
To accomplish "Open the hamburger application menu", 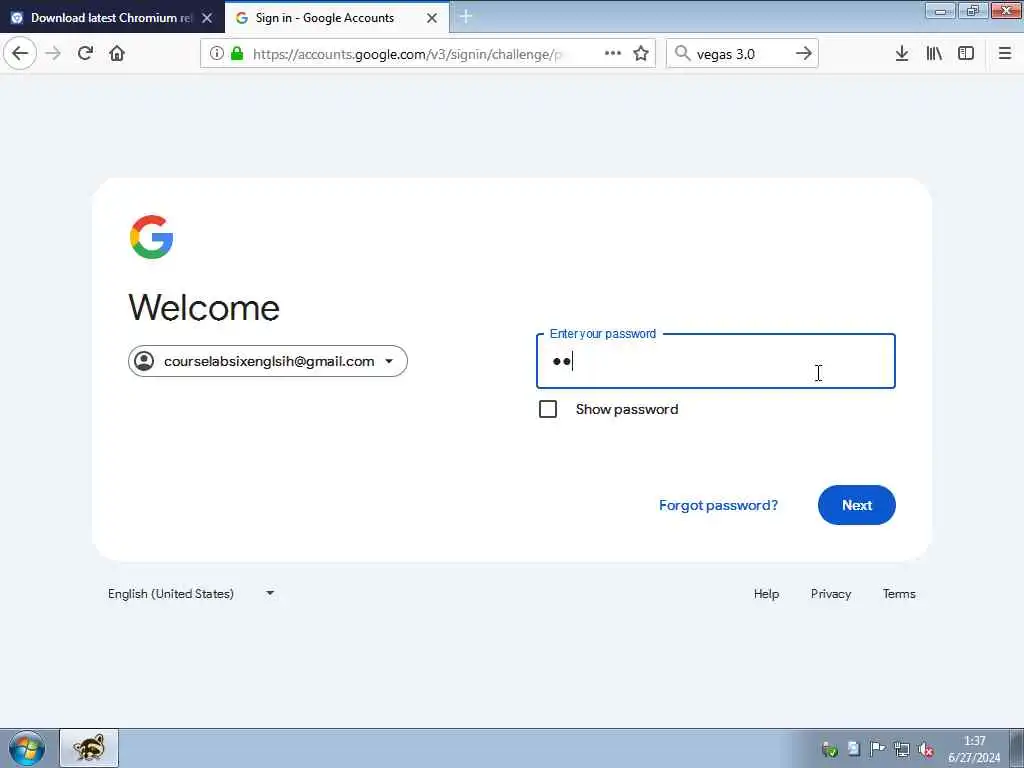I will coord(1005,54).
